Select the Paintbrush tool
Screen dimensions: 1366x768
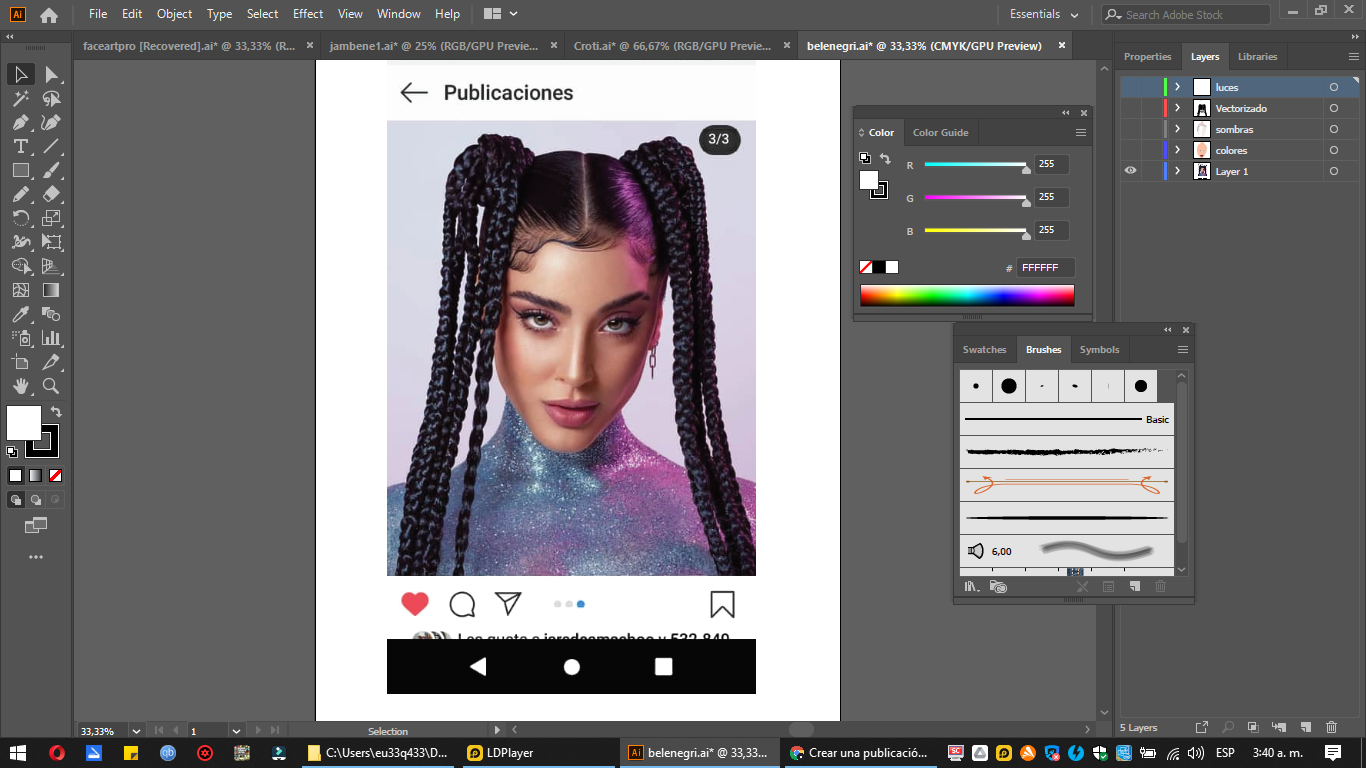(51, 171)
